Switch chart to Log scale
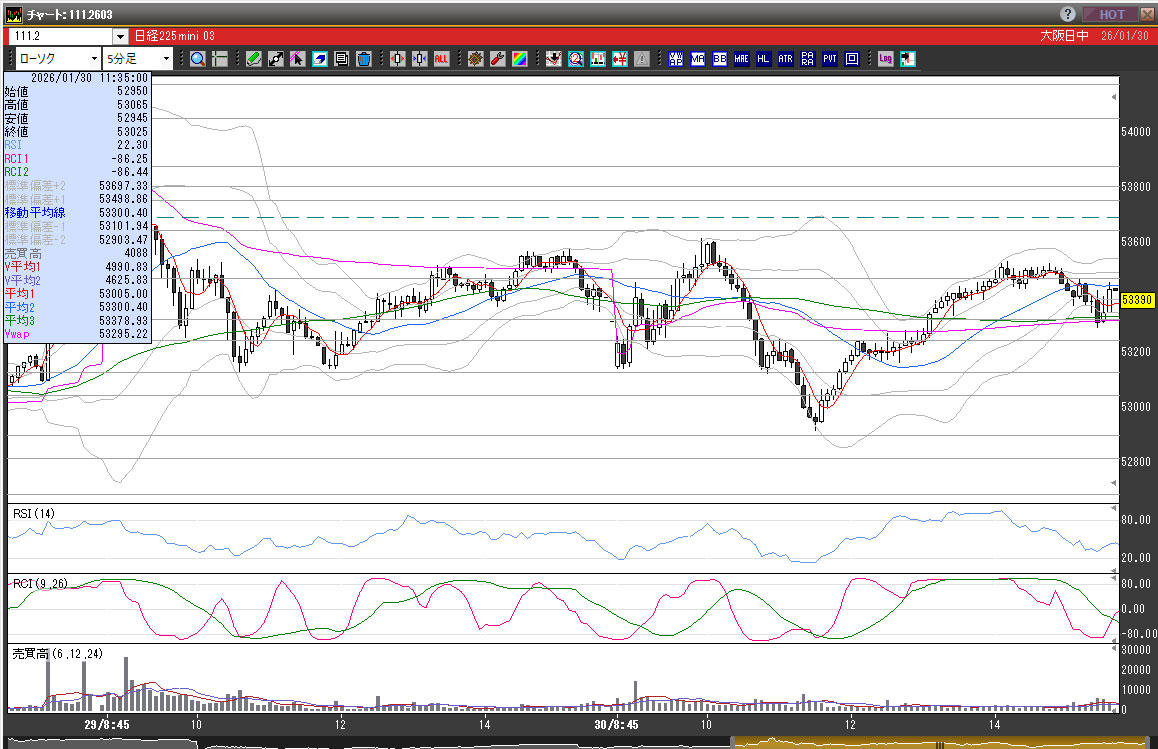Image resolution: width=1158 pixels, height=749 pixels. [x=885, y=59]
